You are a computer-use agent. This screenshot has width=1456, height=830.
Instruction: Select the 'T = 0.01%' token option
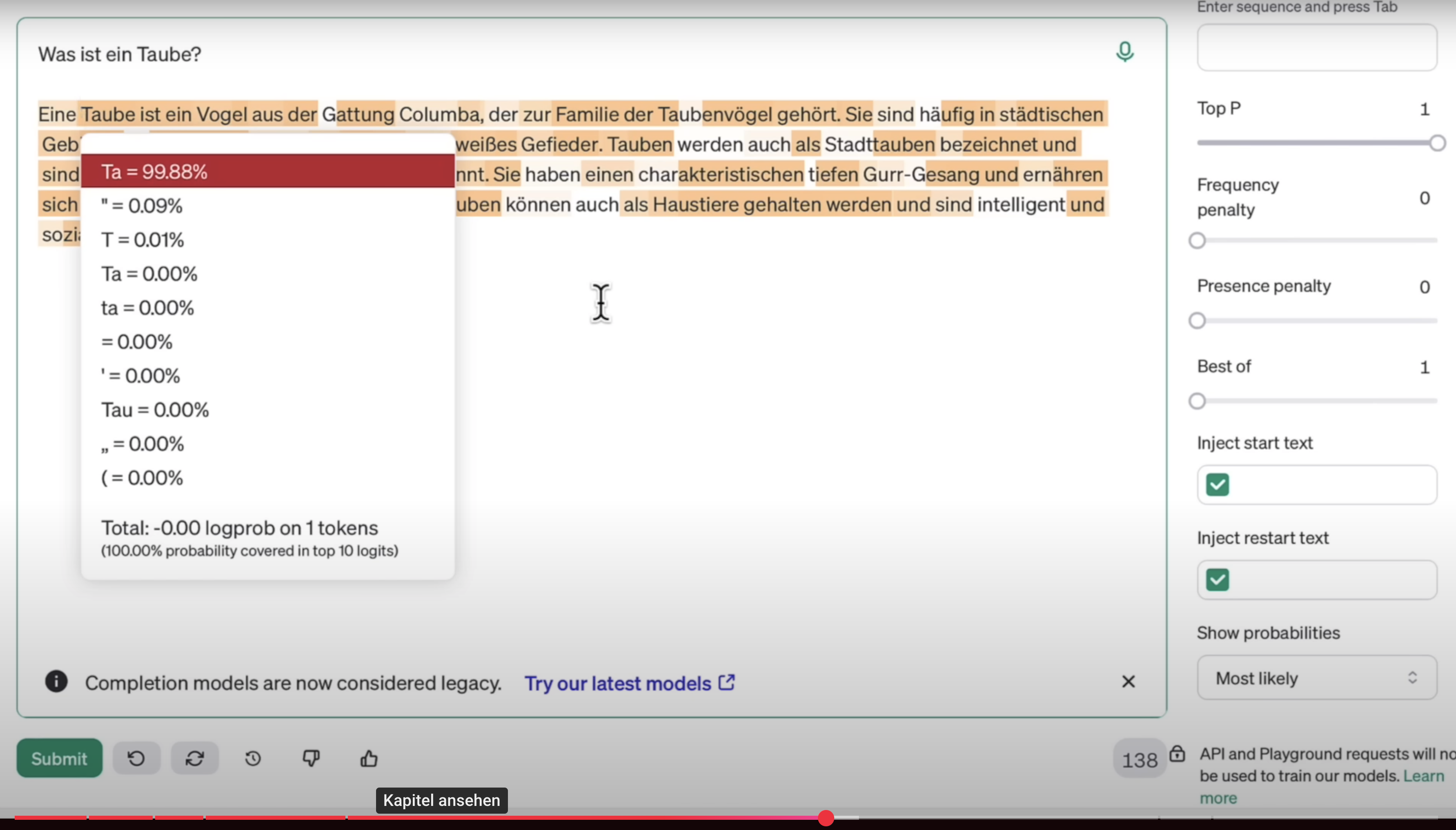(x=142, y=240)
